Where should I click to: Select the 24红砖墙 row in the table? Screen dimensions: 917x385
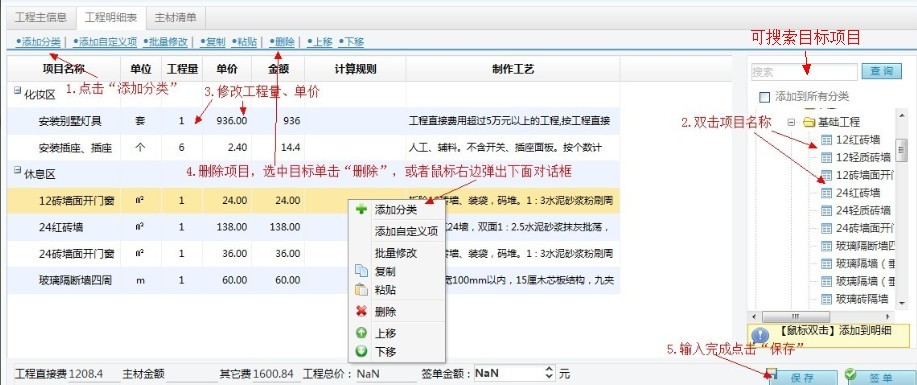pyautogui.click(x=313, y=227)
